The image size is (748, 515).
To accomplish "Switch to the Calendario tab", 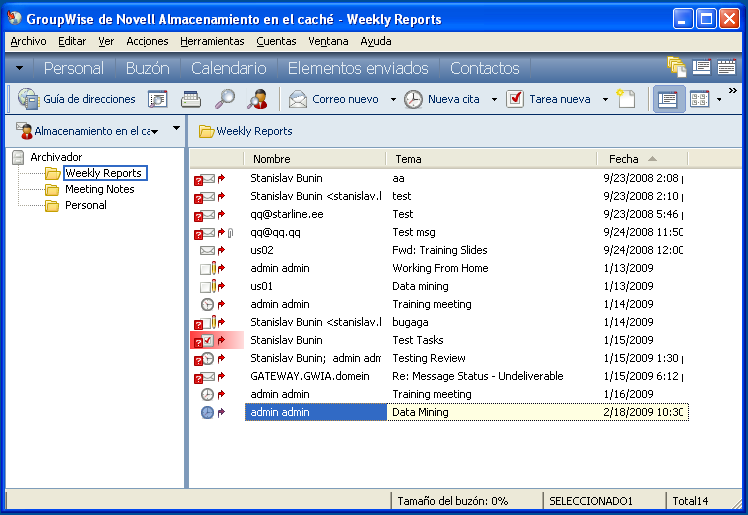I will click(228, 68).
